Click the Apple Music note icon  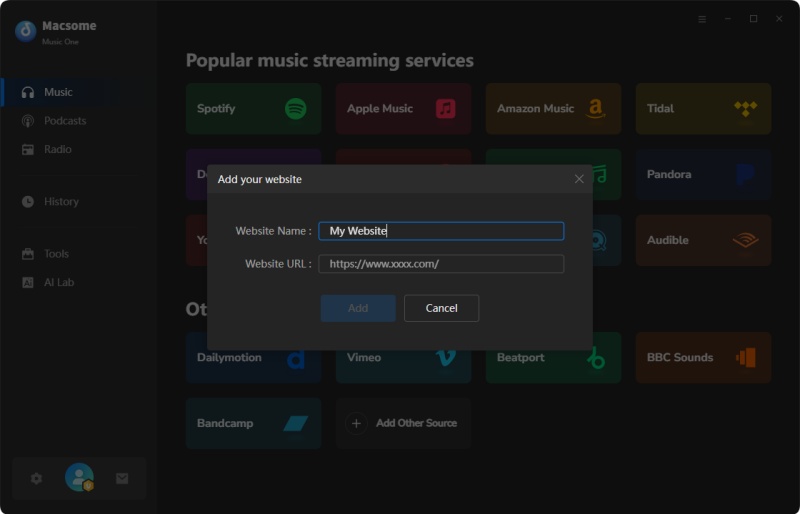(445, 109)
